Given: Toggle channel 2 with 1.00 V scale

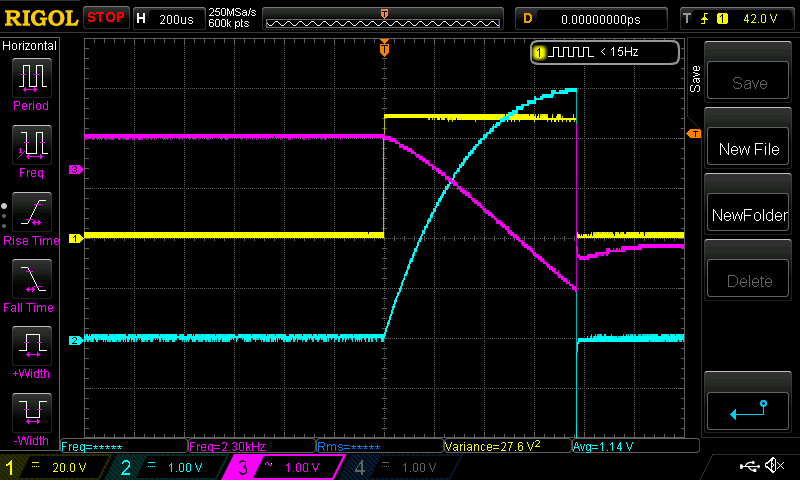Looking at the screenshot, I should coord(171,467).
